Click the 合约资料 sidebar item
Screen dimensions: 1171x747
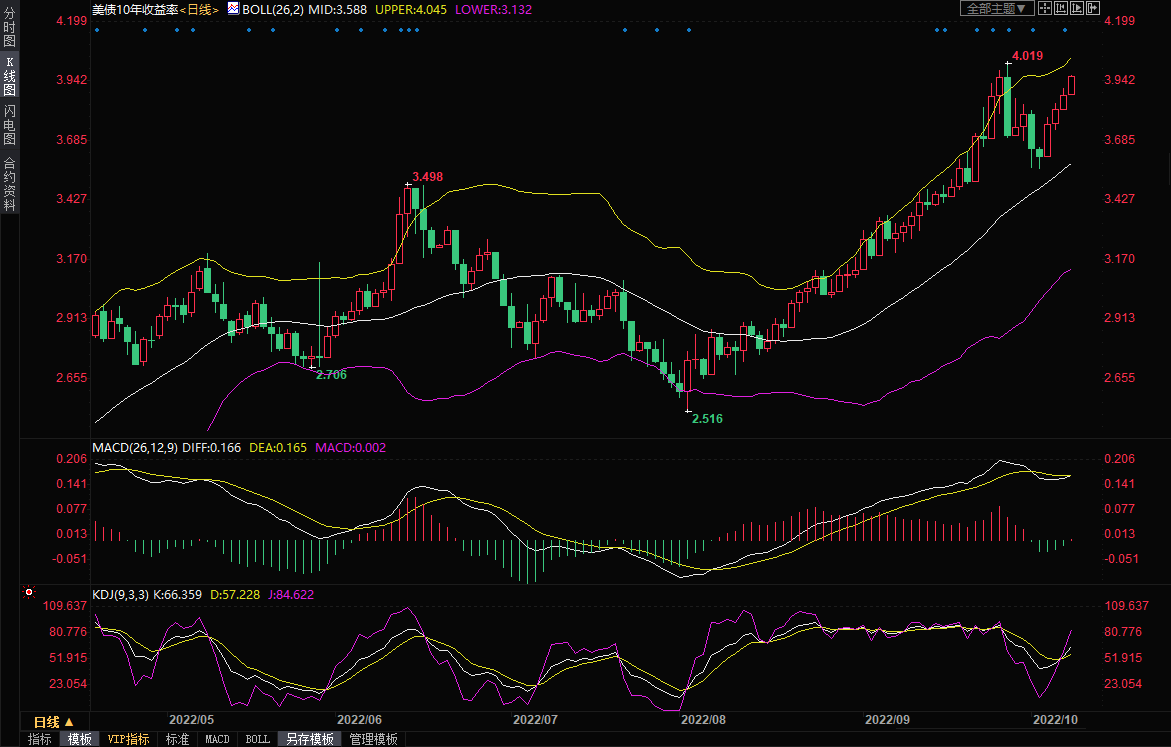(x=9, y=183)
